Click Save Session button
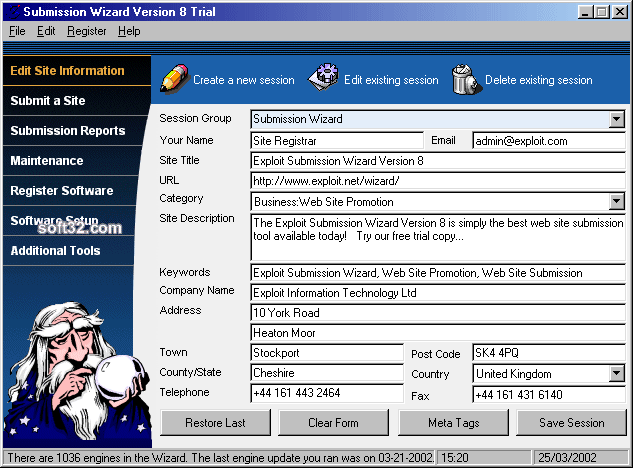 (572, 423)
